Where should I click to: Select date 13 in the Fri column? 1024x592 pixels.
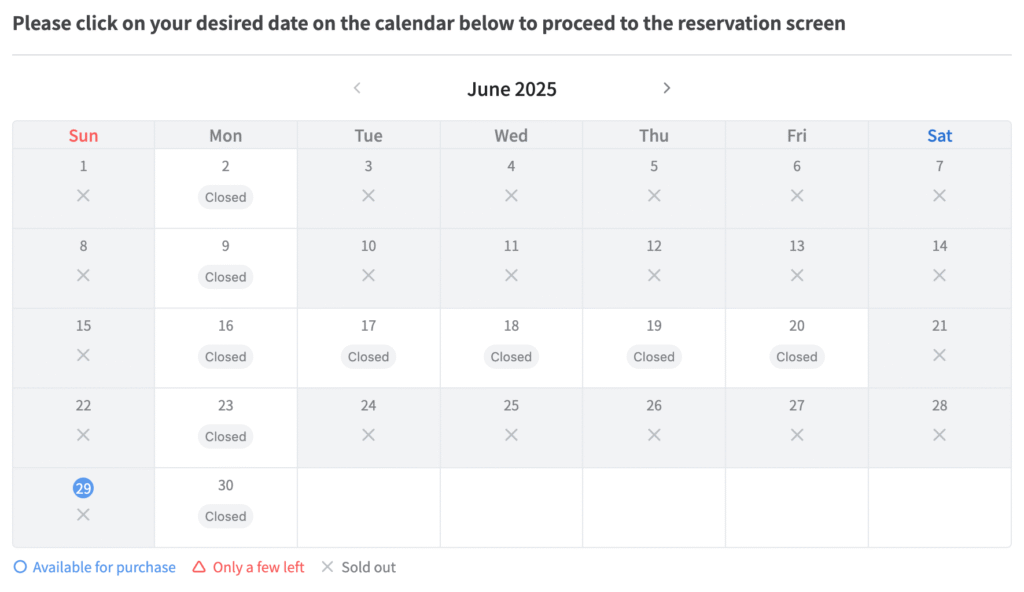tap(797, 246)
